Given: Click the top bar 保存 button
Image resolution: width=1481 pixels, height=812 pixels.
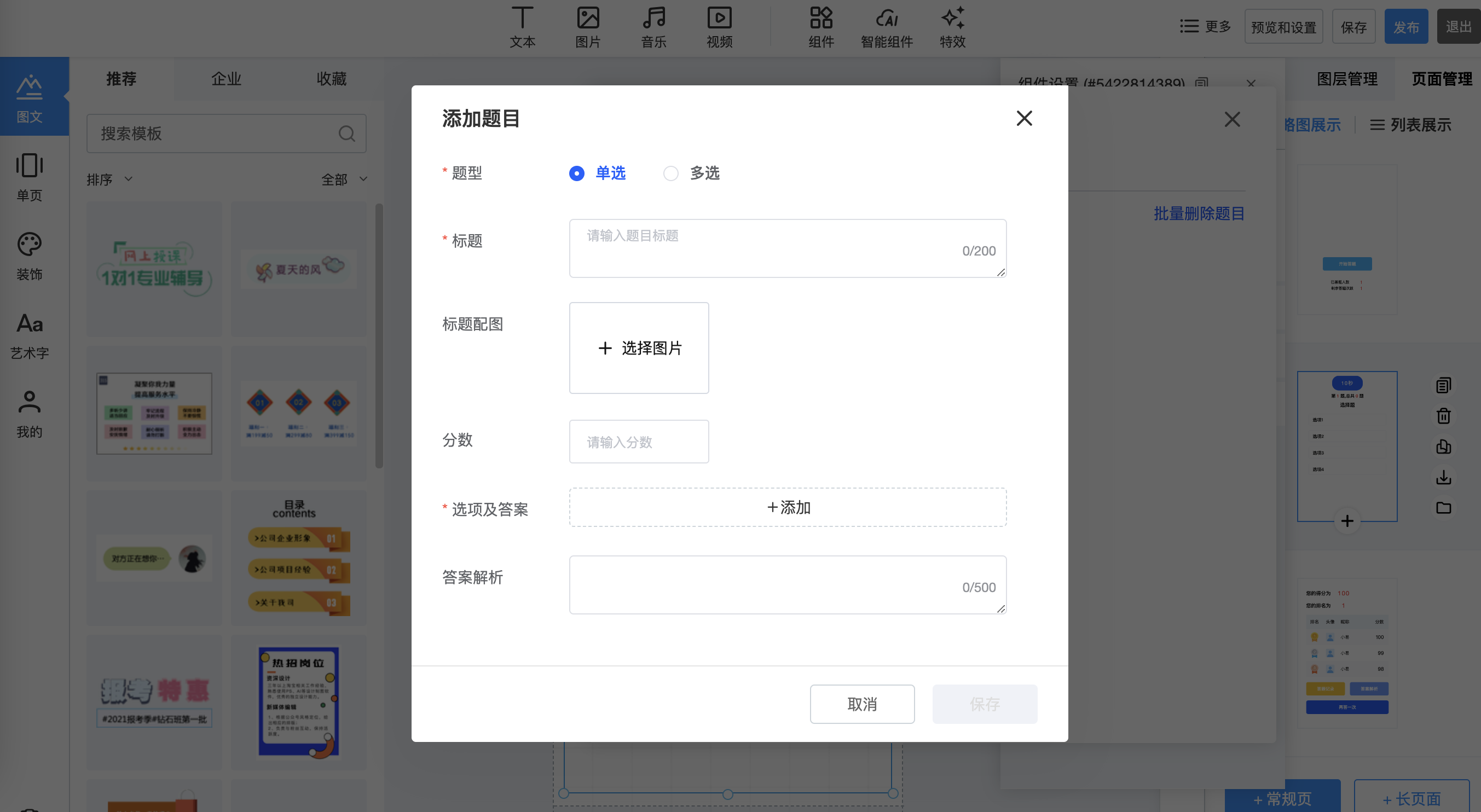Looking at the screenshot, I should pos(1353,26).
